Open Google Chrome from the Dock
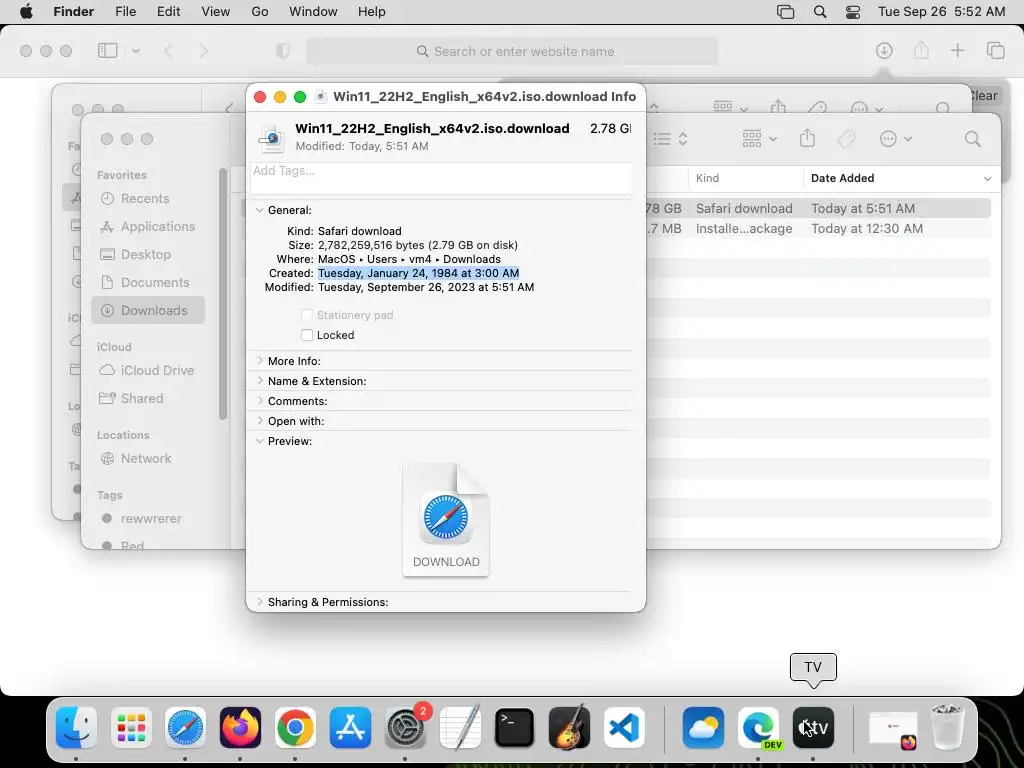1024x768 pixels. [x=295, y=728]
